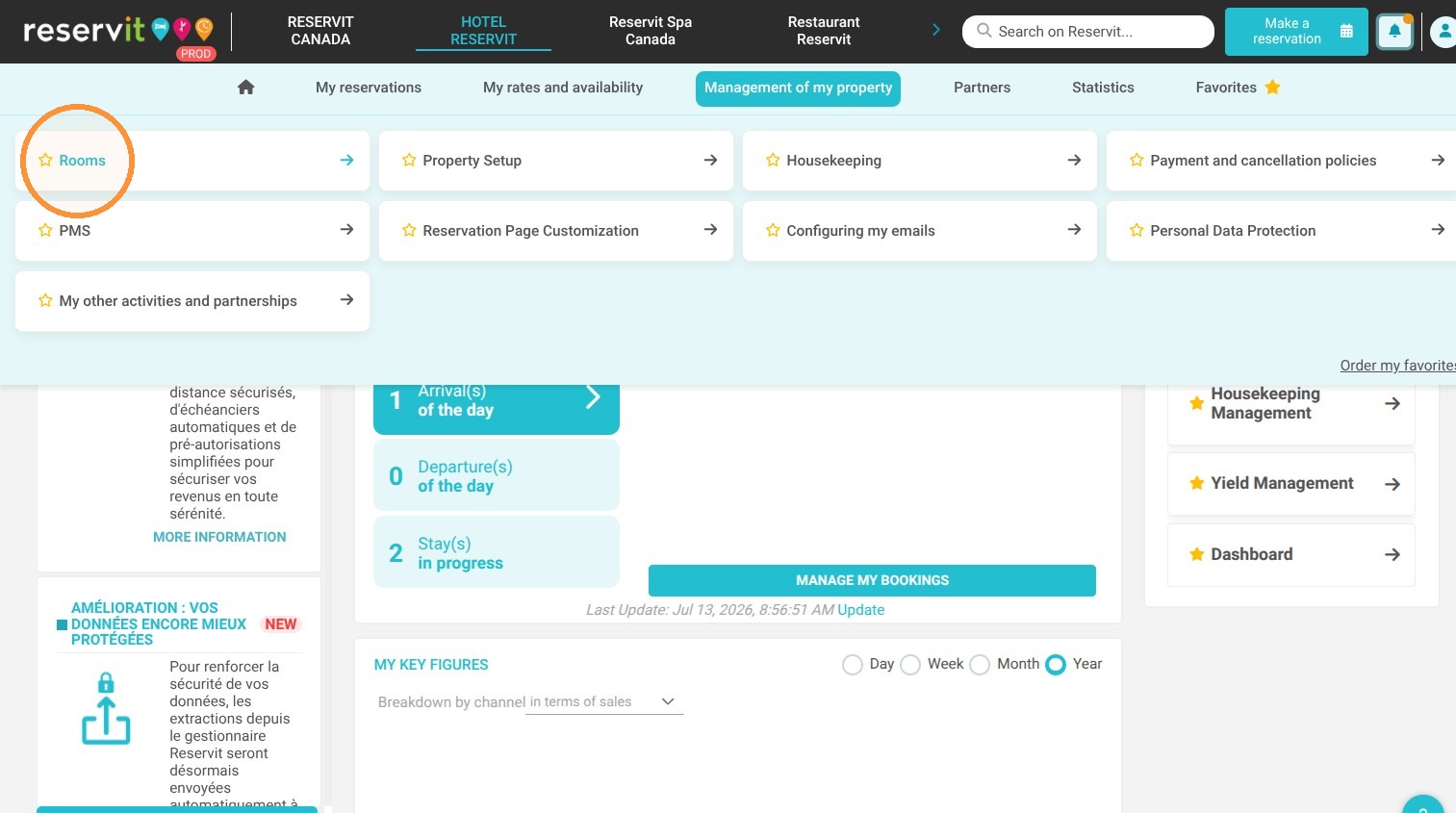Switch to the Reservit Spa Canada tab
Screen dimensions: 1456x813
click(x=651, y=31)
